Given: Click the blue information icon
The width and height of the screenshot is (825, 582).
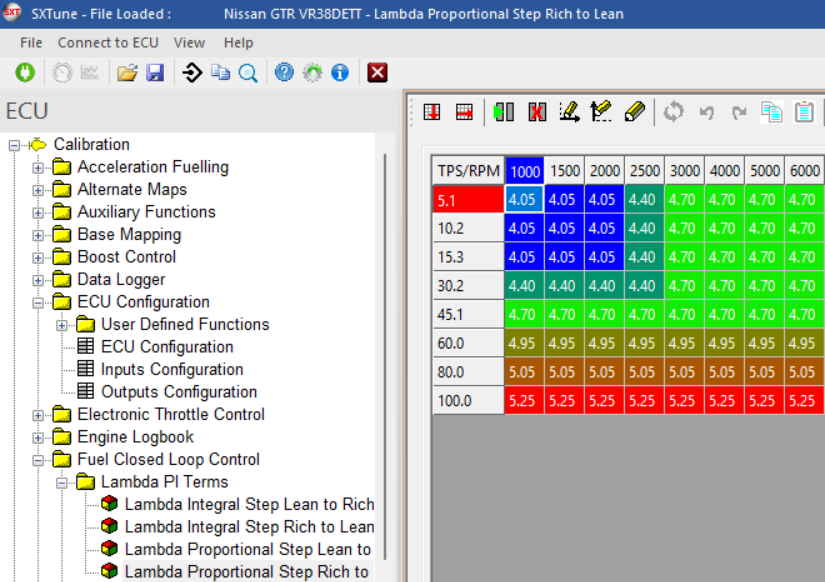Looking at the screenshot, I should [340, 72].
